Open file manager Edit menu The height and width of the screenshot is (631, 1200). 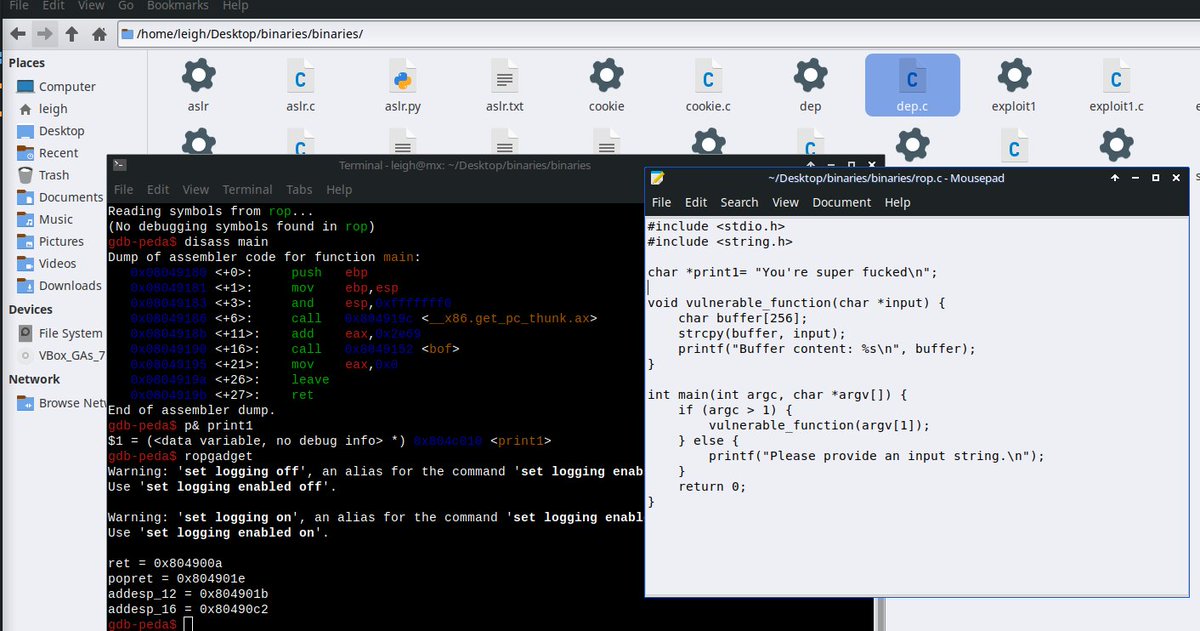point(54,5)
